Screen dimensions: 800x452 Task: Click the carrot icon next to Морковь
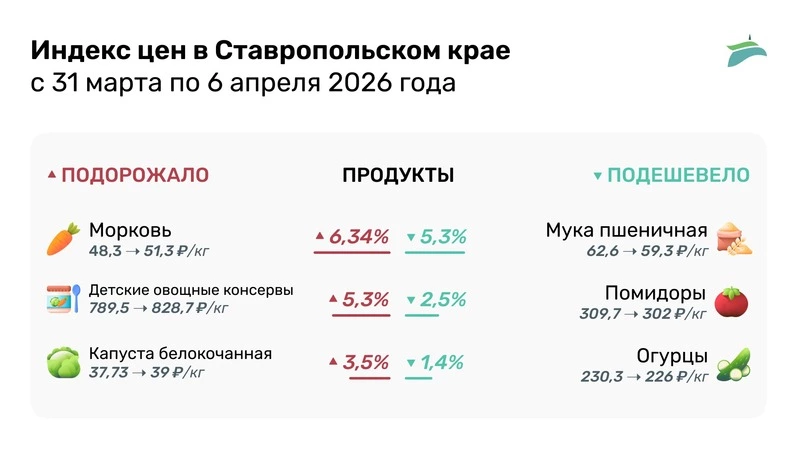pos(63,240)
